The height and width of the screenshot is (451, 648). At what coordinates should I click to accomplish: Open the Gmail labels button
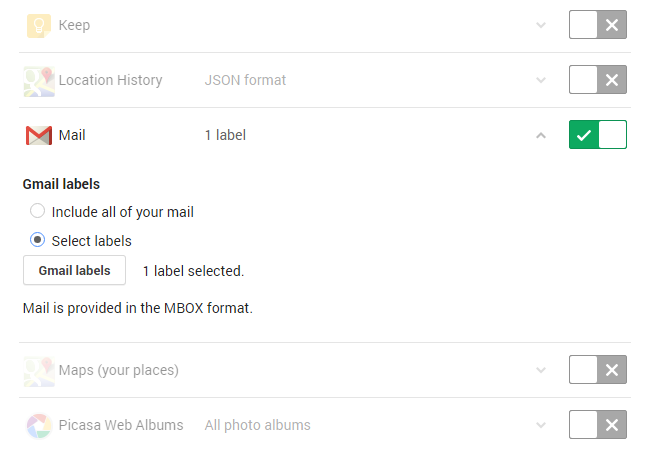74,270
